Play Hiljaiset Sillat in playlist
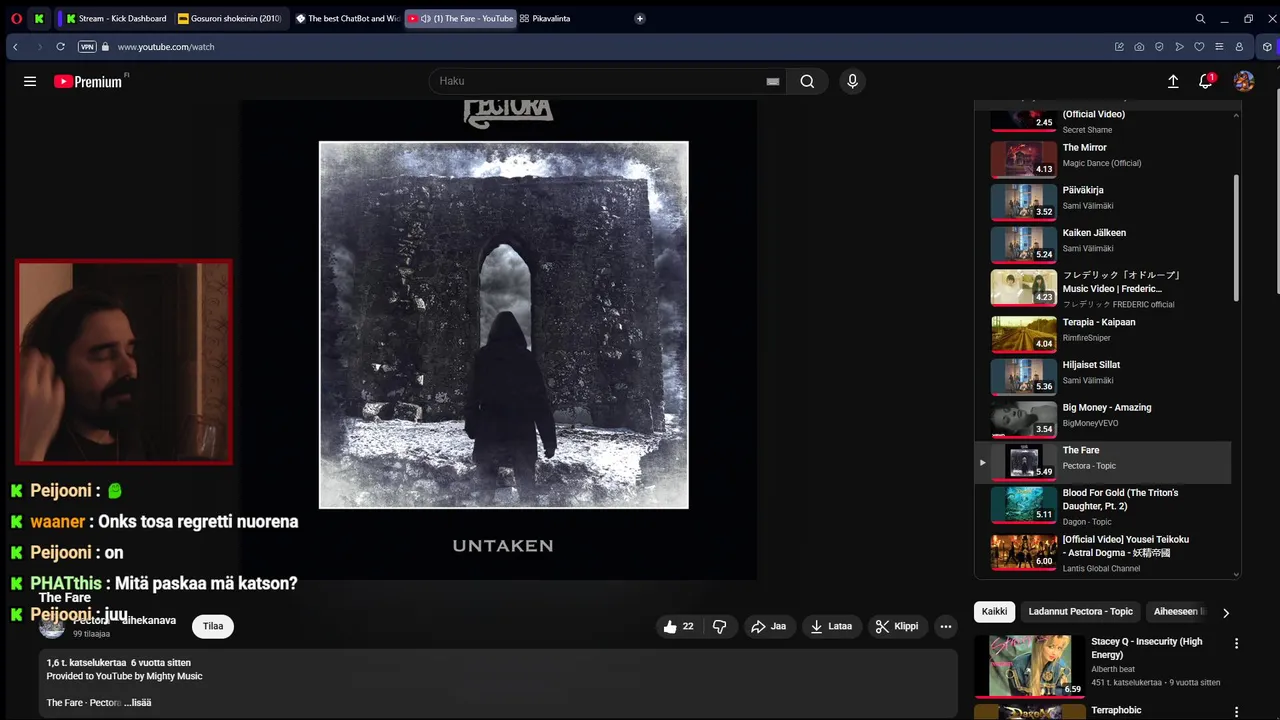Viewport: 1280px width, 720px height. 1103,377
